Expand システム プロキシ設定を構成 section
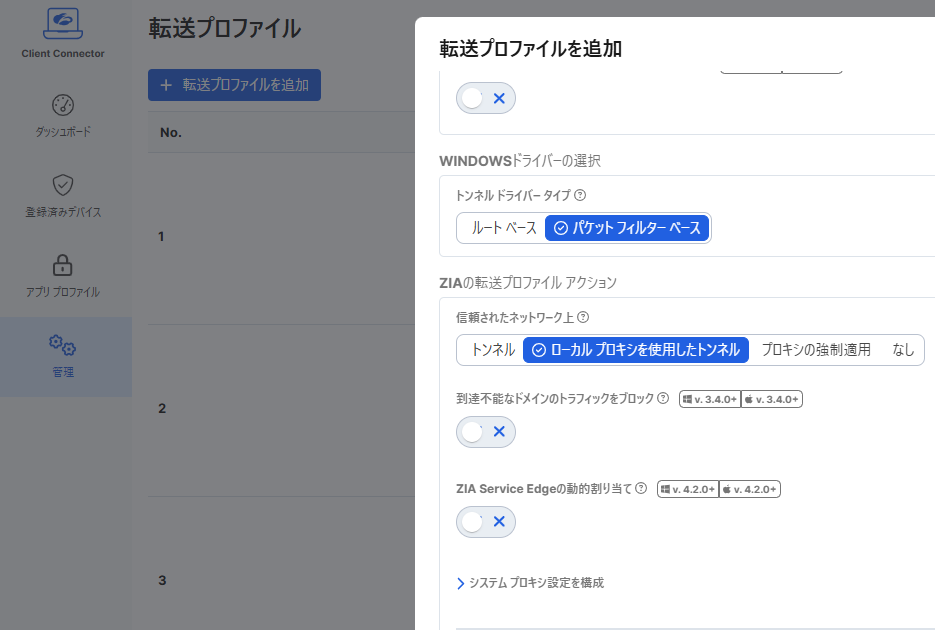The width and height of the screenshot is (935, 630). tap(530, 583)
